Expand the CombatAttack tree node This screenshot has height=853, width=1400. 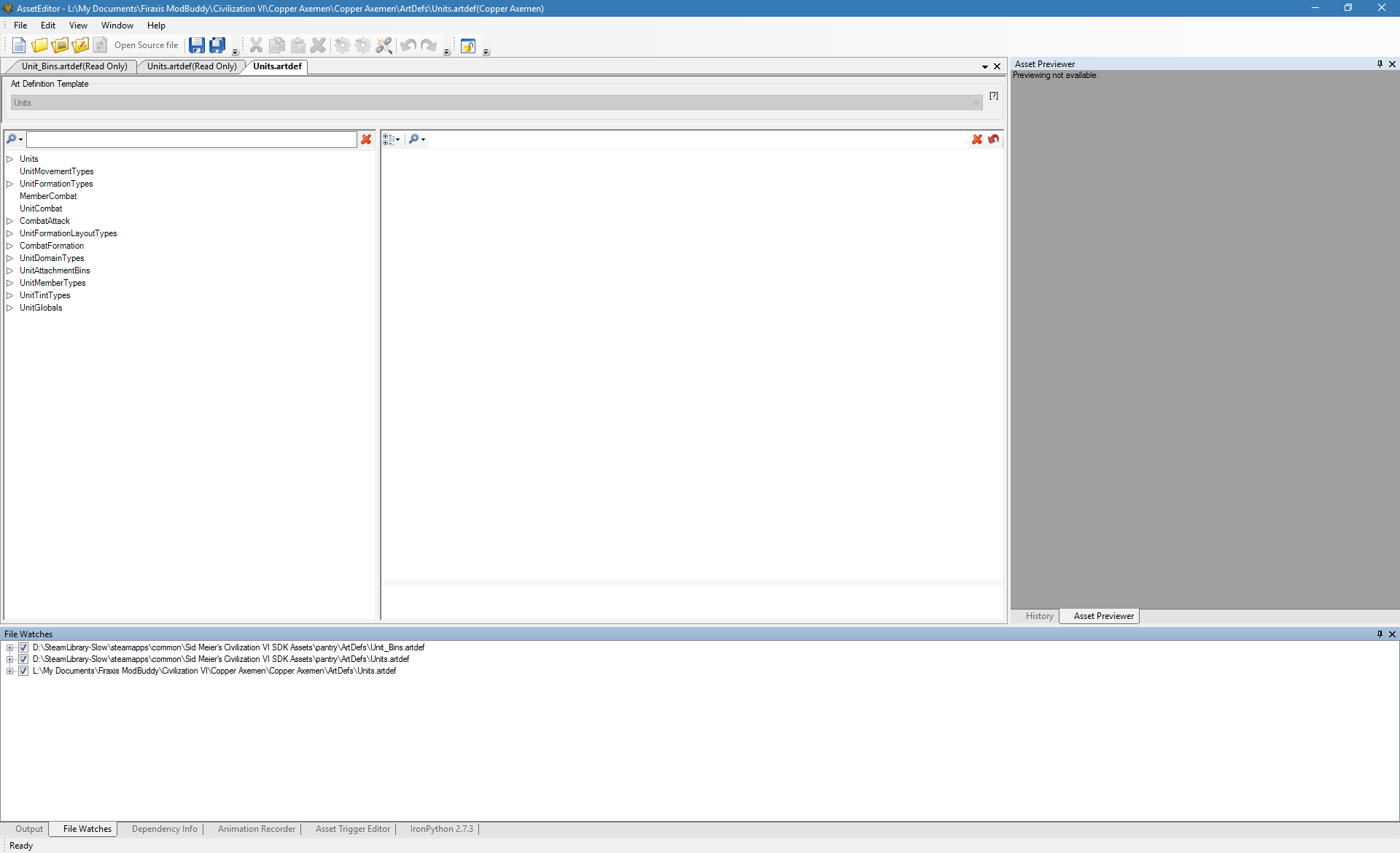click(x=12, y=220)
